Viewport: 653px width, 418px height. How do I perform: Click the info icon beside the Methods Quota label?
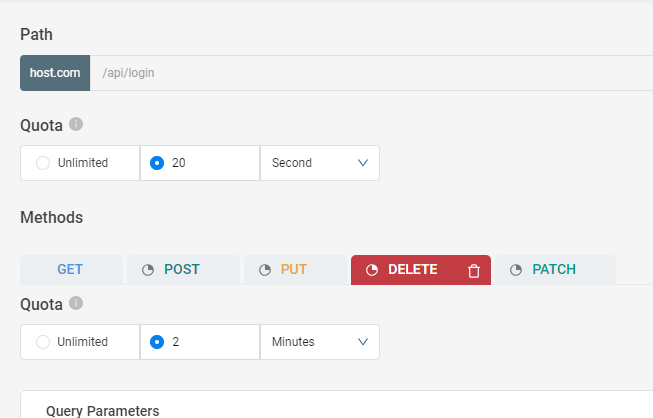[x=76, y=303]
